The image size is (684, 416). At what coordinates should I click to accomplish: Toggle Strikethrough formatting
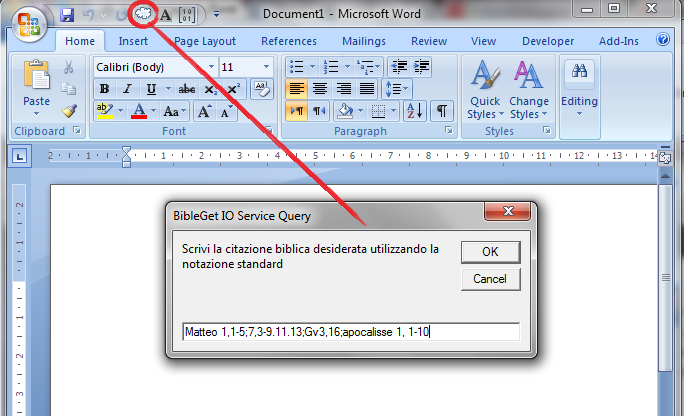(187, 89)
